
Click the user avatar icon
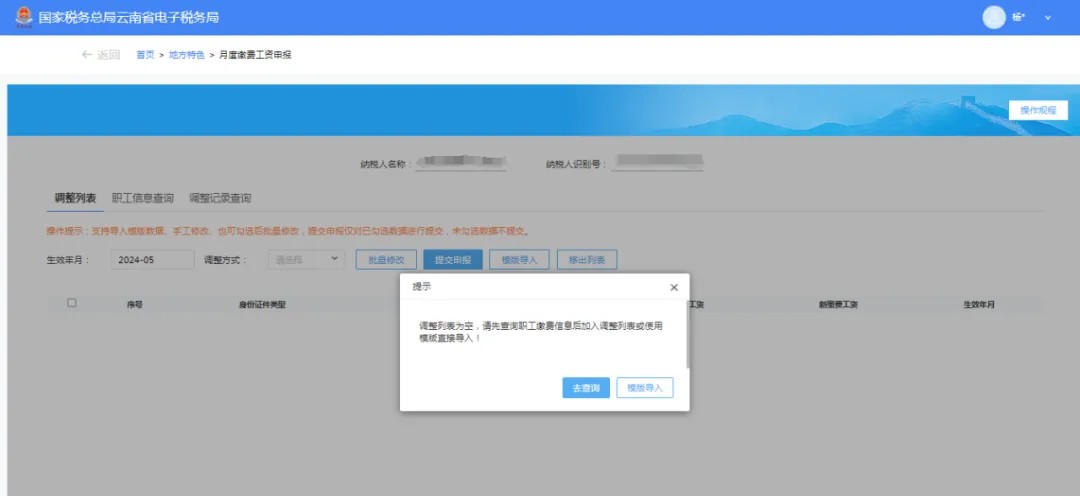click(x=993, y=17)
